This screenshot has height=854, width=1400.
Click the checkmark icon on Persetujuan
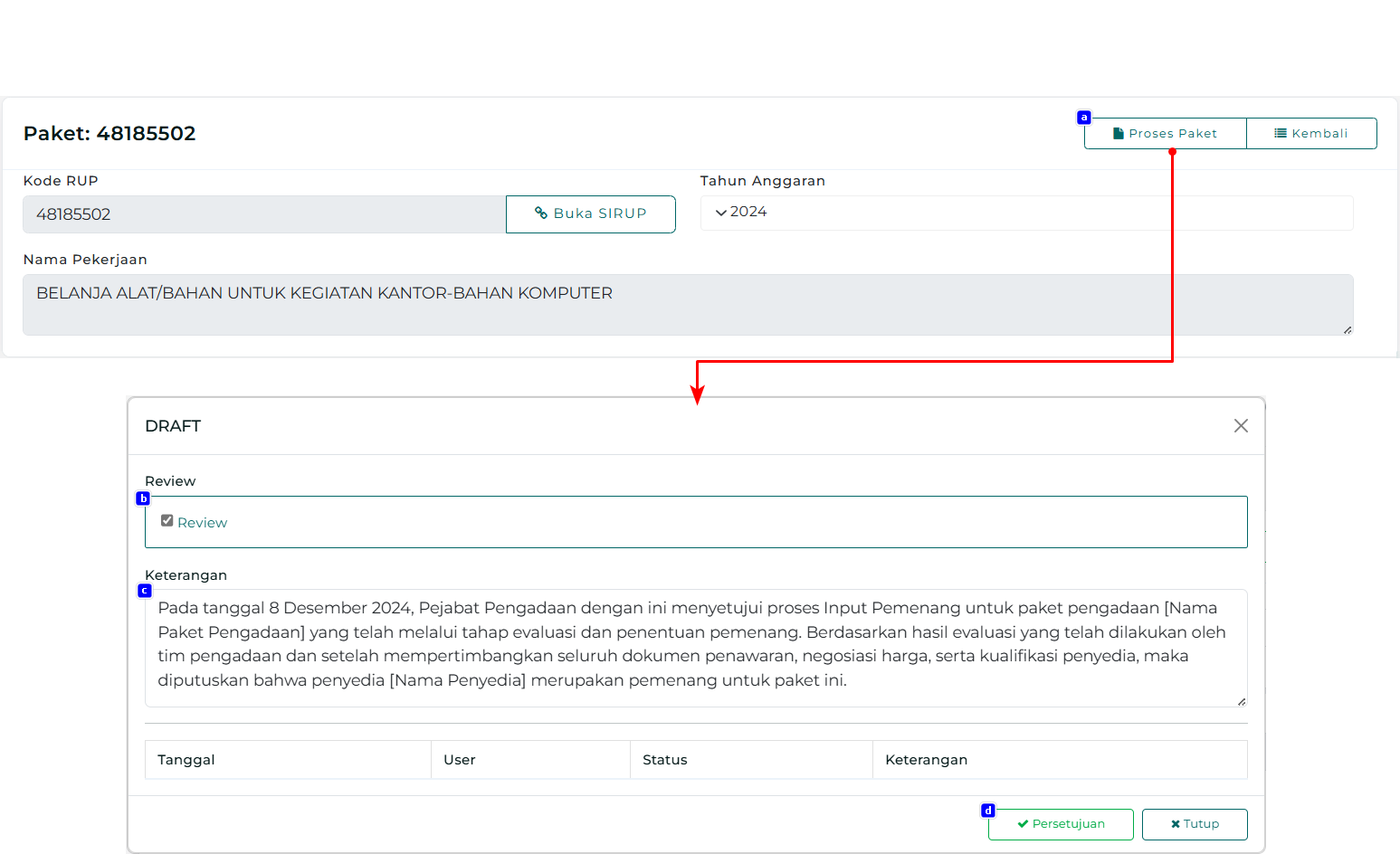(x=1023, y=824)
